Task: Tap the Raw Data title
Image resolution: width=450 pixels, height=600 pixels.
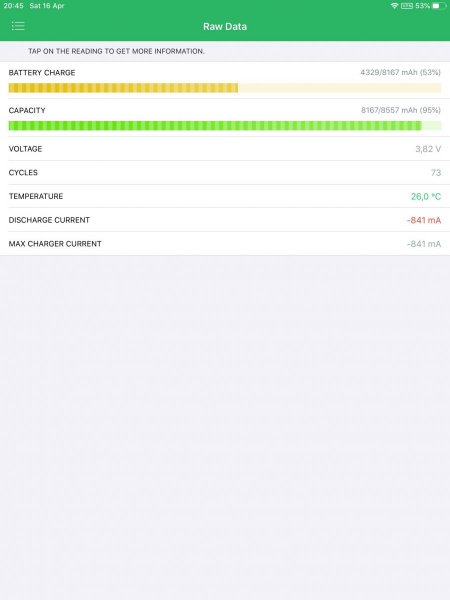Action: [225, 26]
